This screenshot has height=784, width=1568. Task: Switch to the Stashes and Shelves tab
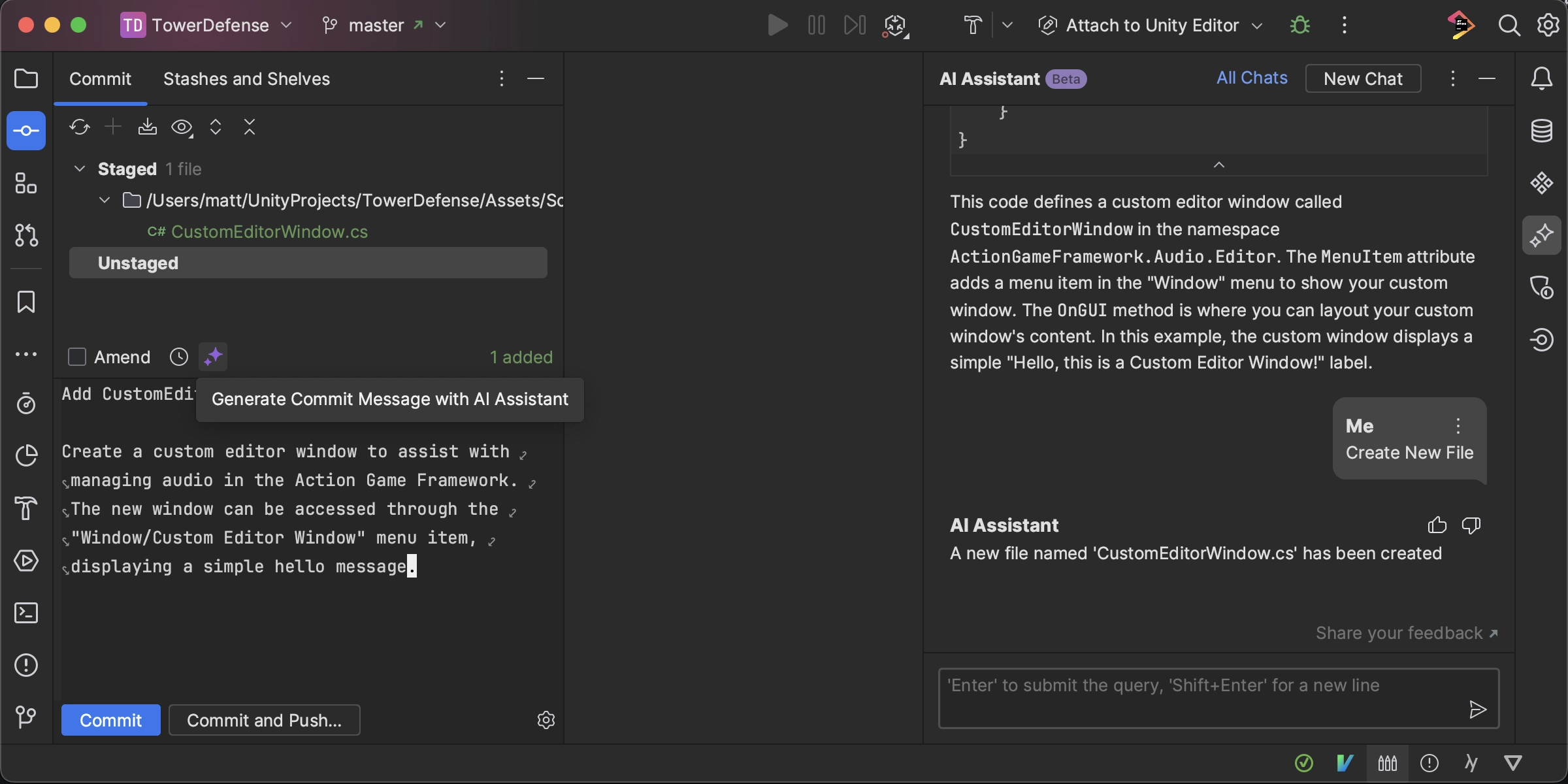pos(246,78)
